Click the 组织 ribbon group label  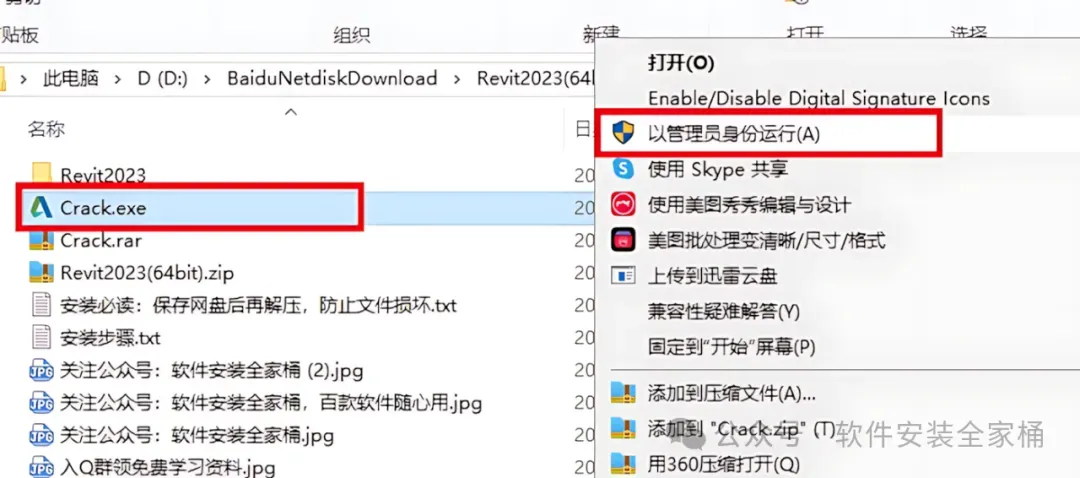click(x=351, y=34)
